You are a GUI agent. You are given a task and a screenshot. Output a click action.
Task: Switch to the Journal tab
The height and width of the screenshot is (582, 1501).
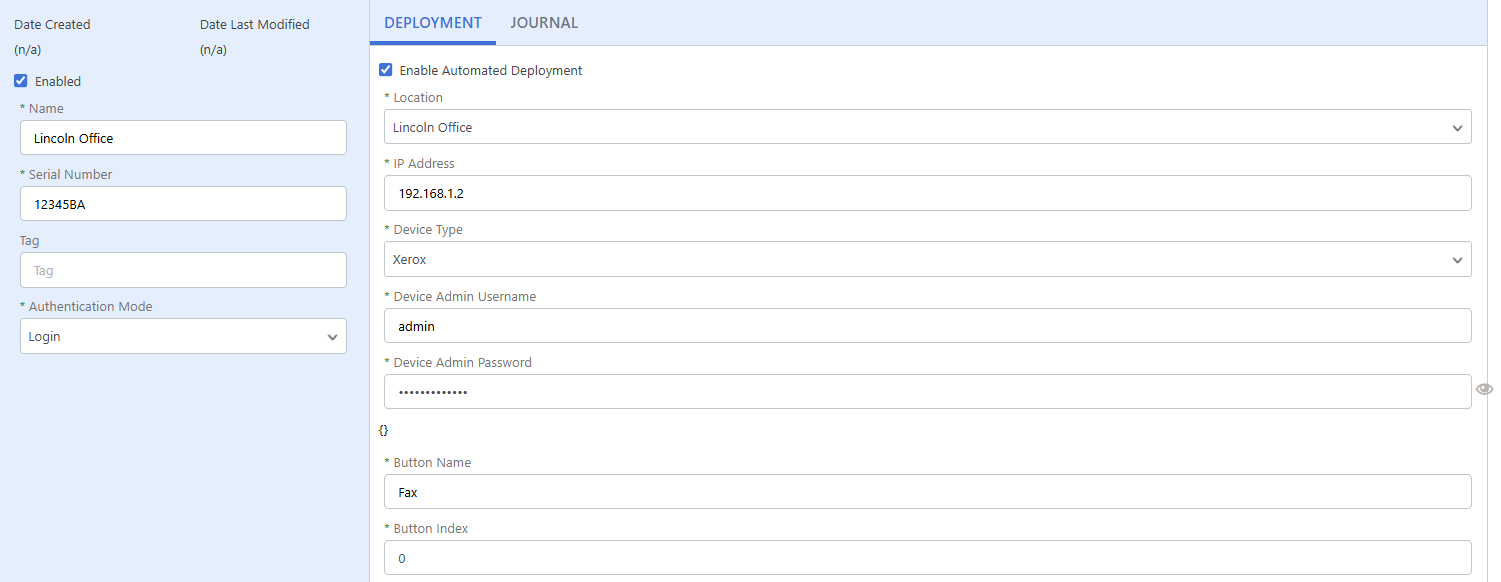click(x=544, y=22)
